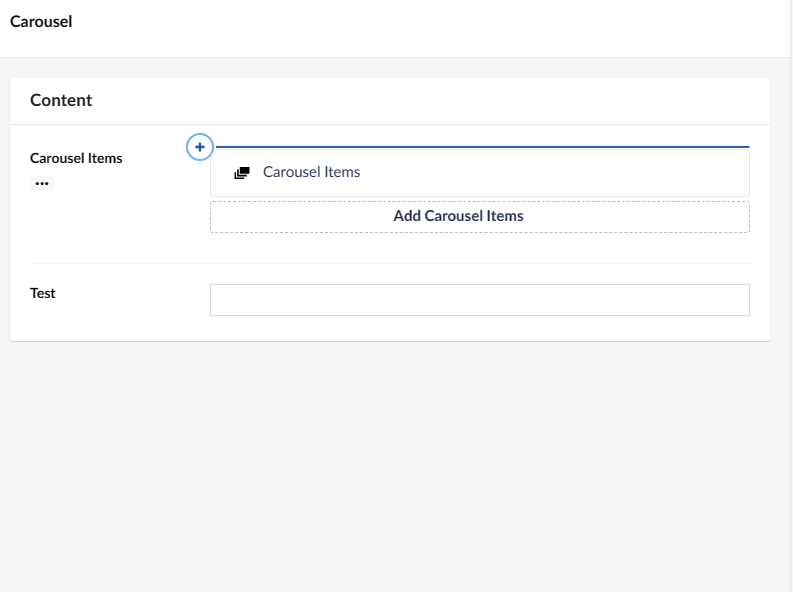The image size is (793, 592).
Task: Select the Content group header
Action: click(61, 100)
